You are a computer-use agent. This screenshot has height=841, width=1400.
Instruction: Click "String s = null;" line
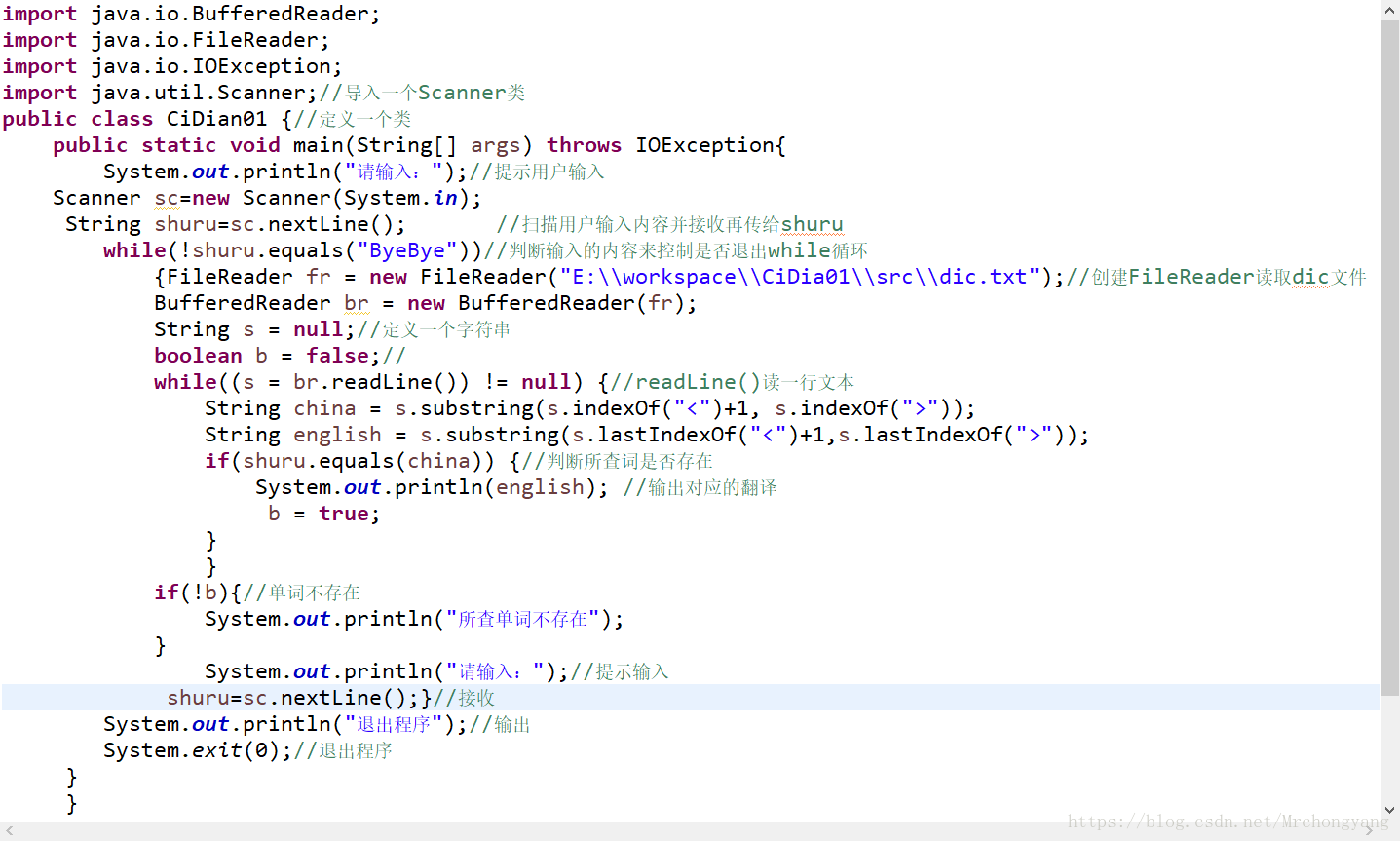255,329
